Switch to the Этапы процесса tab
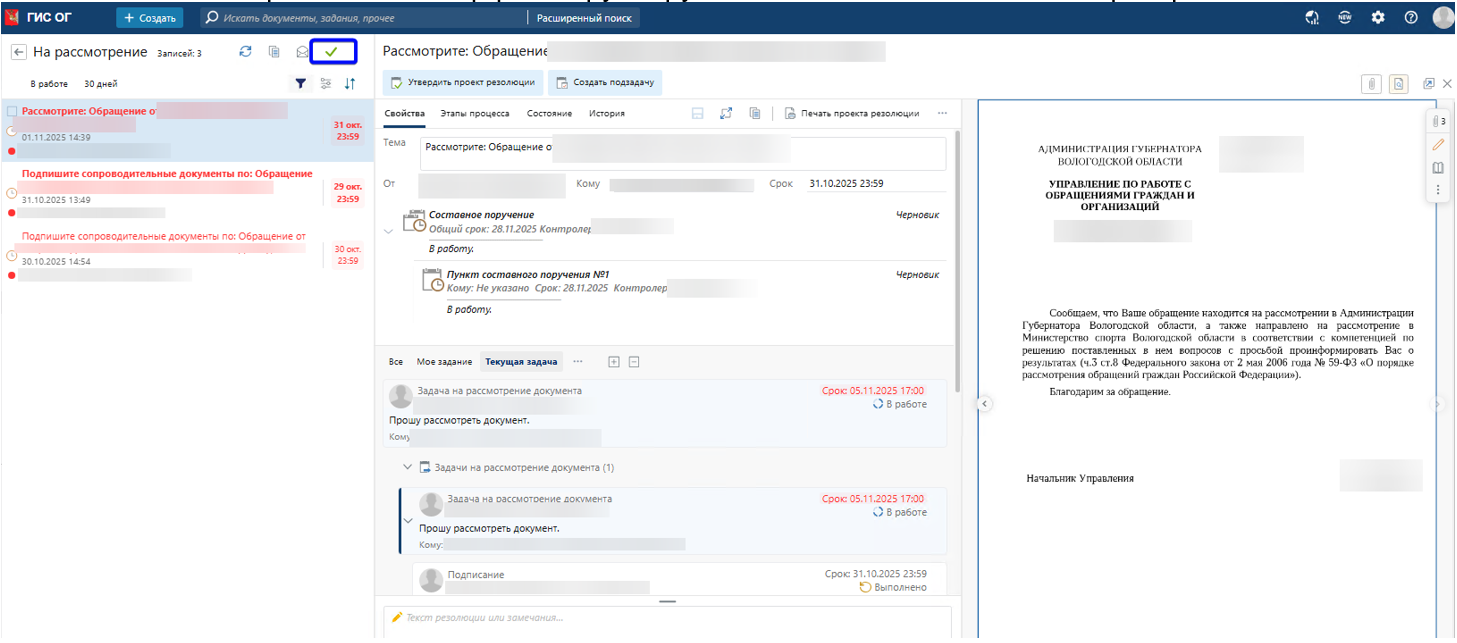Viewport: 1457px width, 643px height. (x=474, y=114)
